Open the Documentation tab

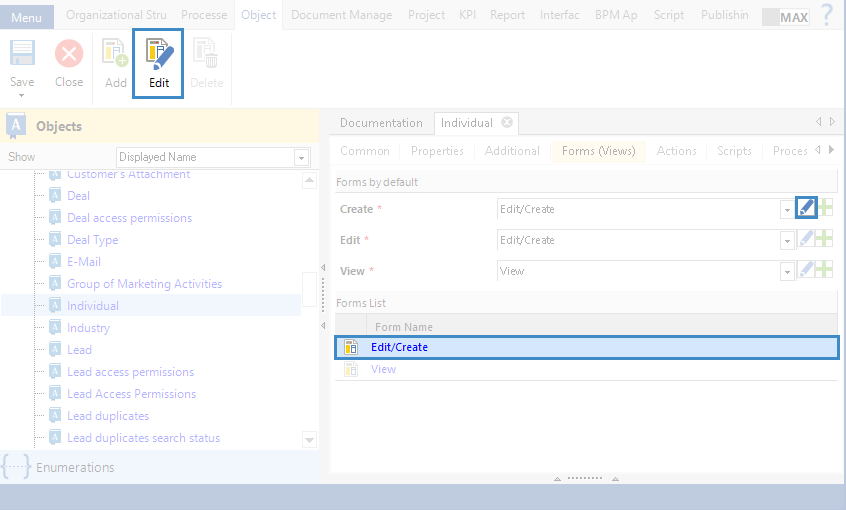click(x=381, y=123)
